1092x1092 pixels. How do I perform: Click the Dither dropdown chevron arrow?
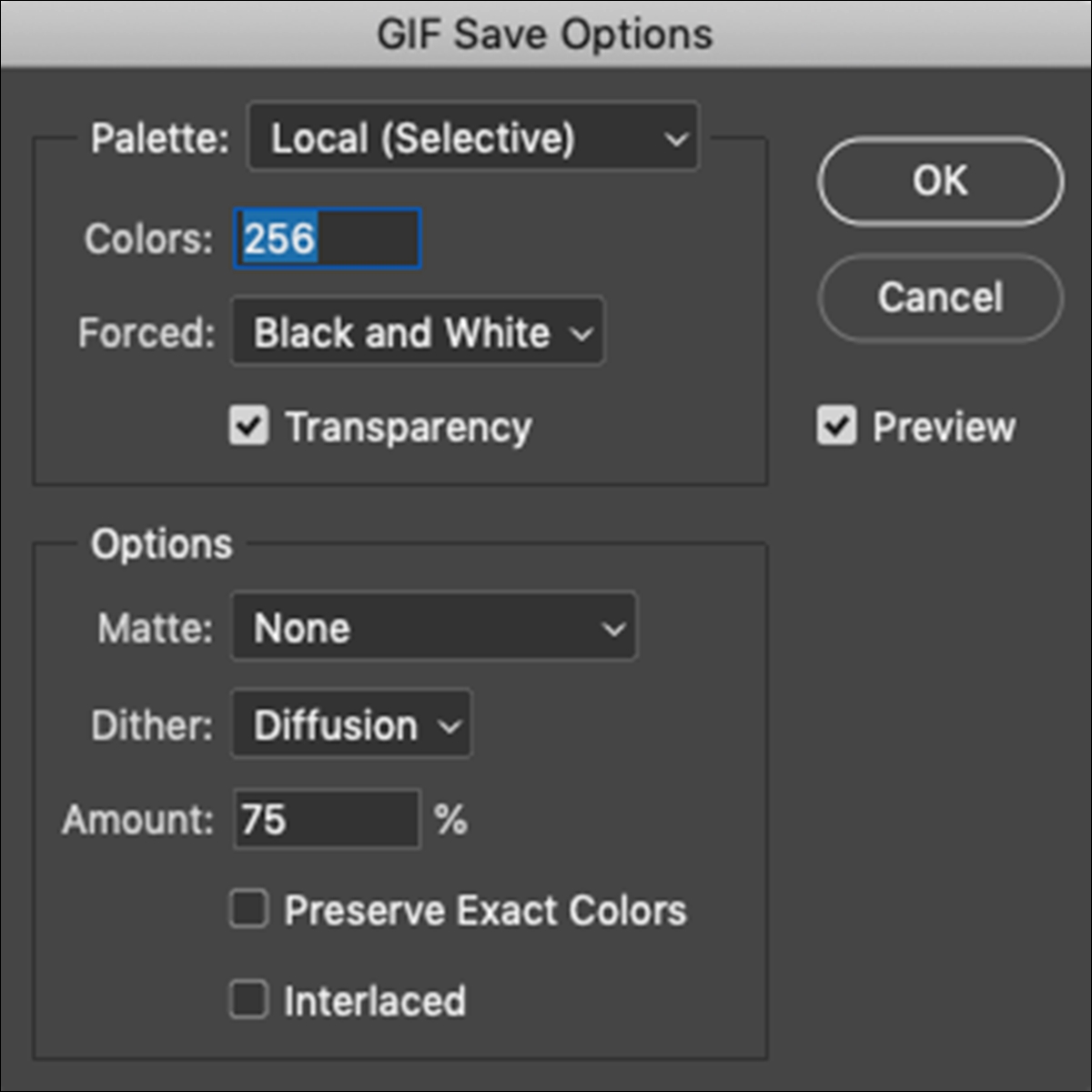click(x=450, y=727)
